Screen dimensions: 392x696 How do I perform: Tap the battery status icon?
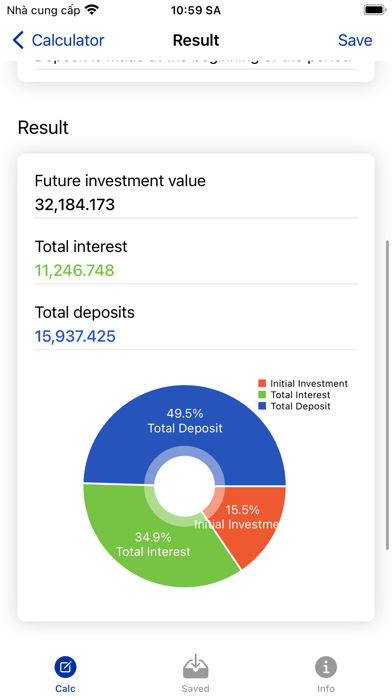(x=374, y=10)
